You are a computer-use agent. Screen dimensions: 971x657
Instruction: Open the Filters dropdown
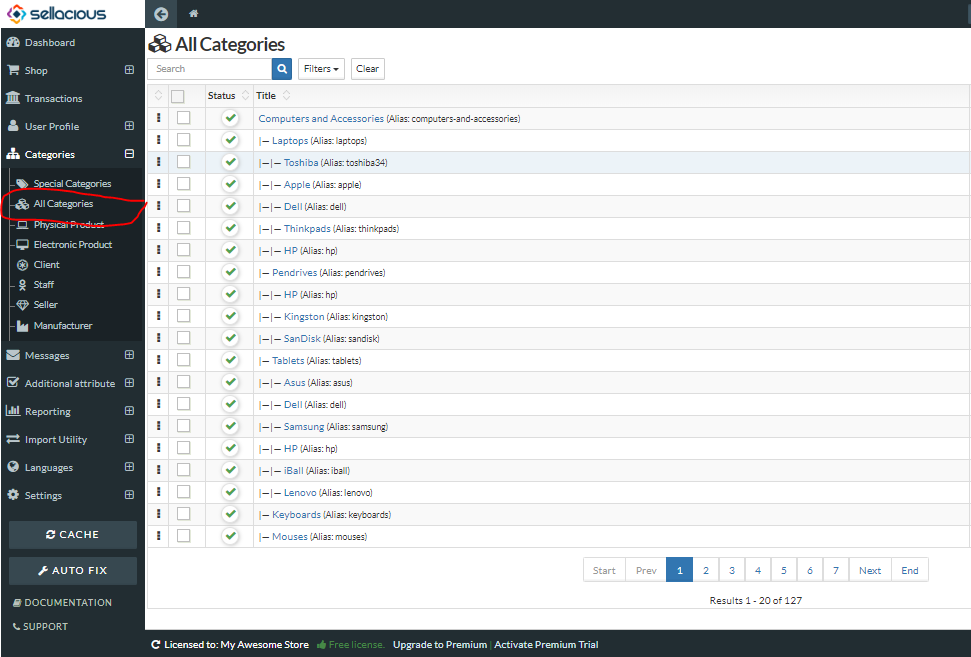pos(321,69)
